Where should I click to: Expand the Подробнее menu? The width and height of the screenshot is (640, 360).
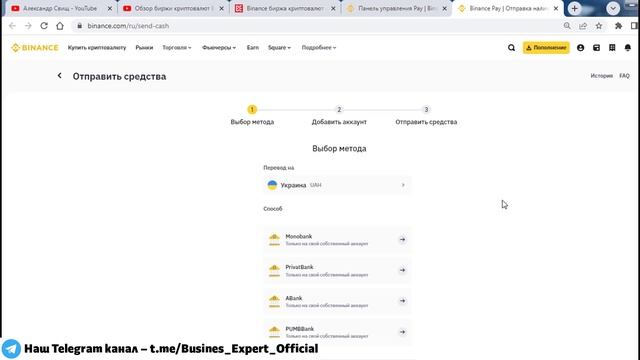click(x=319, y=48)
